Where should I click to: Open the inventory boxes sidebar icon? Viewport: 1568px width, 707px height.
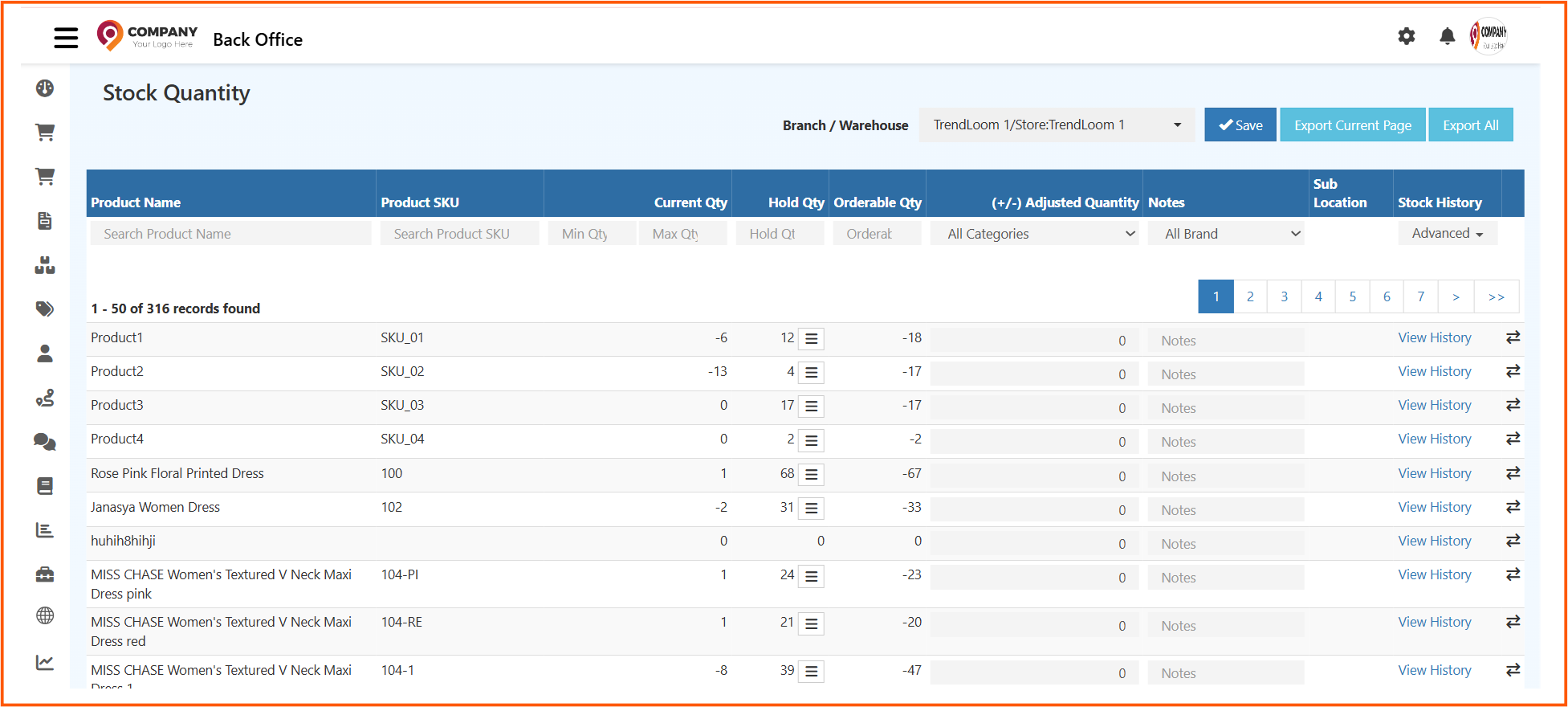(45, 265)
